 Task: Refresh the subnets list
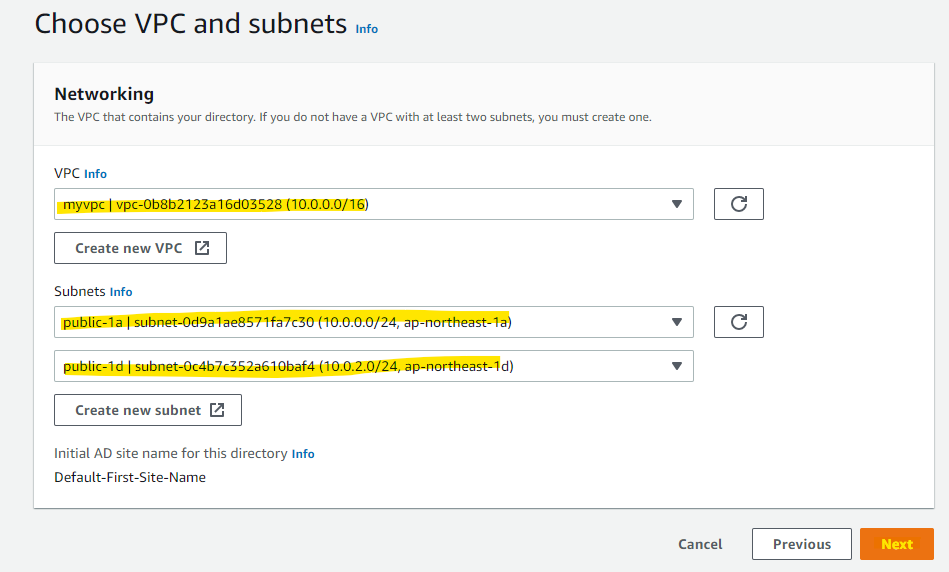coord(738,322)
